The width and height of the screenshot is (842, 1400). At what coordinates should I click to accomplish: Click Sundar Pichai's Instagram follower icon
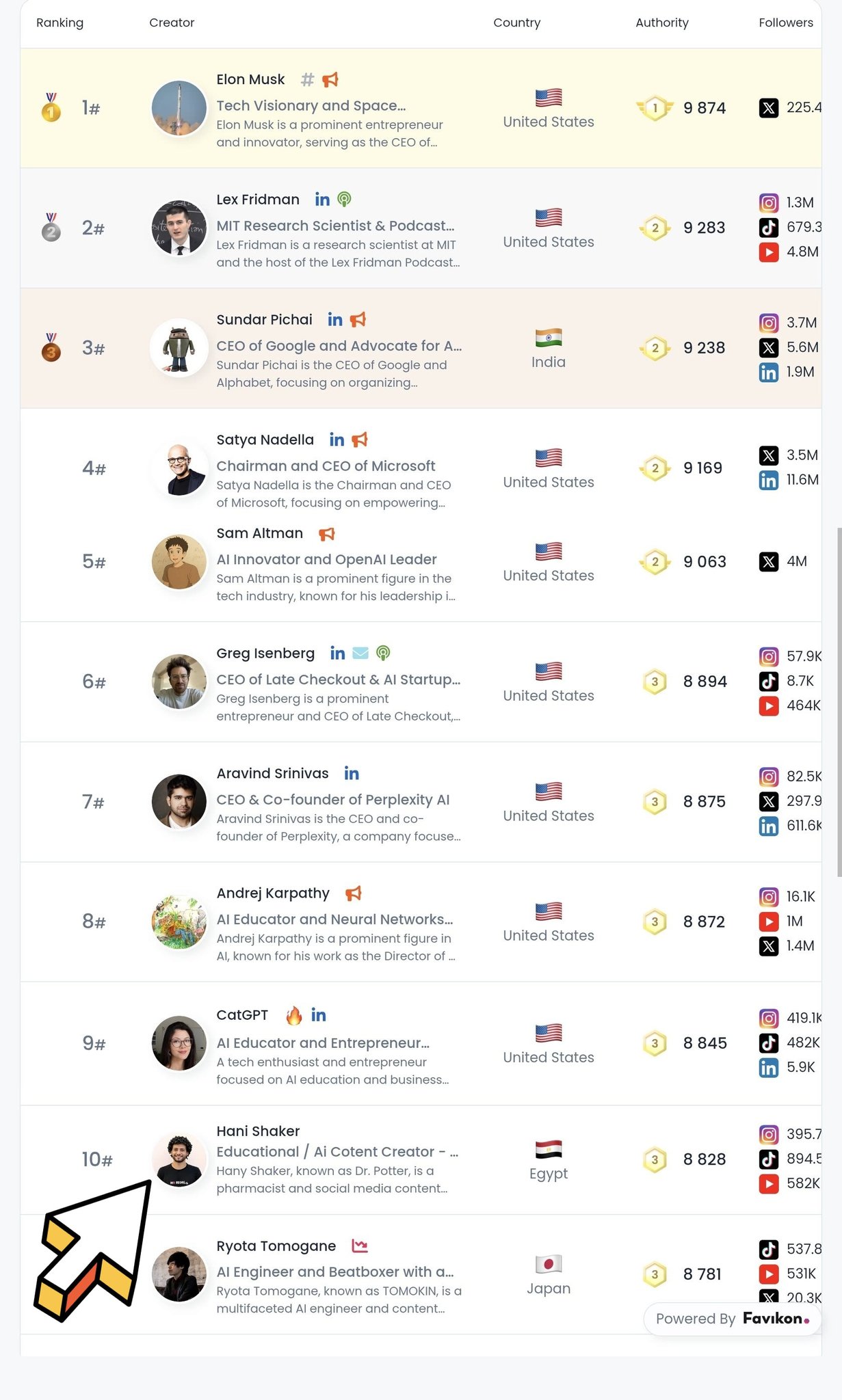point(769,323)
